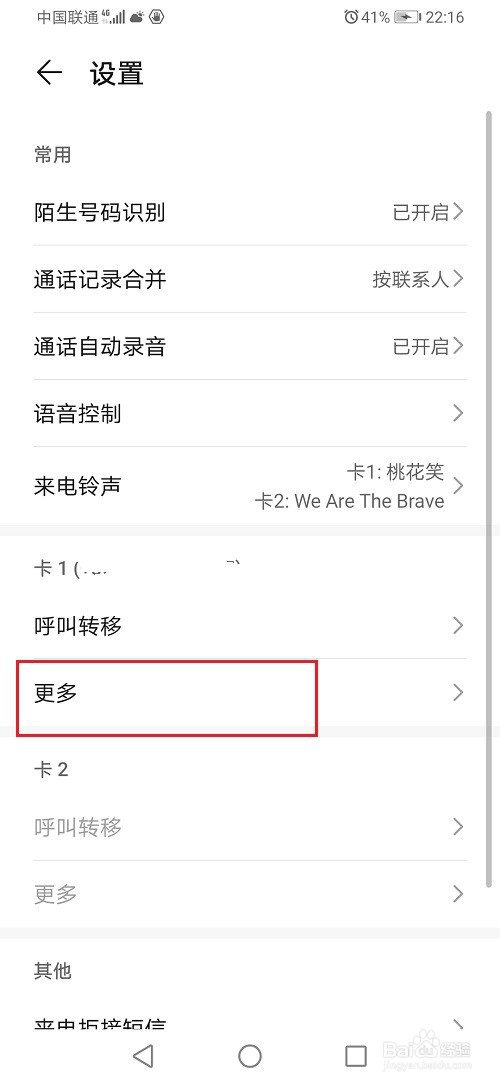This screenshot has width=500, height=1083.
Task: Open 通话自动录音 setting showing 已开启
Action: pyautogui.click(x=250, y=346)
